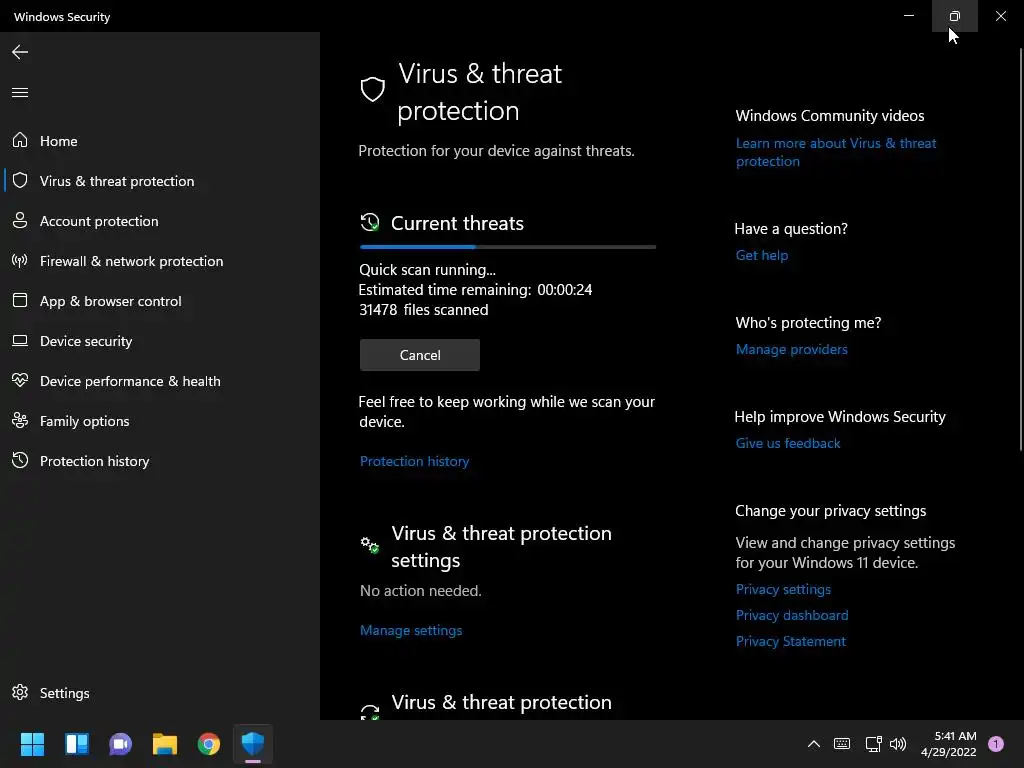
Task: Open Settings from sidebar label
Action: point(64,693)
